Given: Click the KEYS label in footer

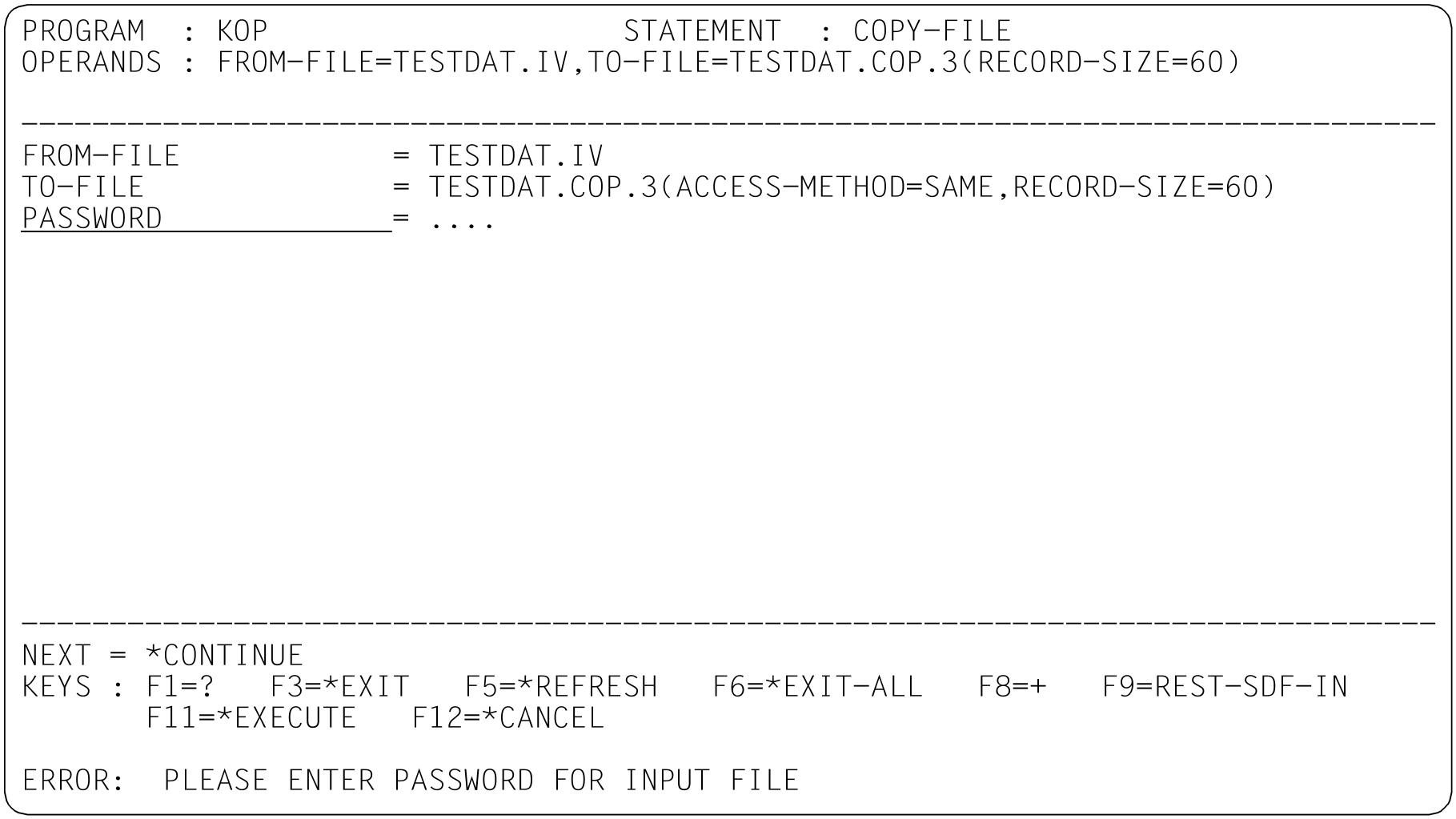Looking at the screenshot, I should (x=57, y=687).
